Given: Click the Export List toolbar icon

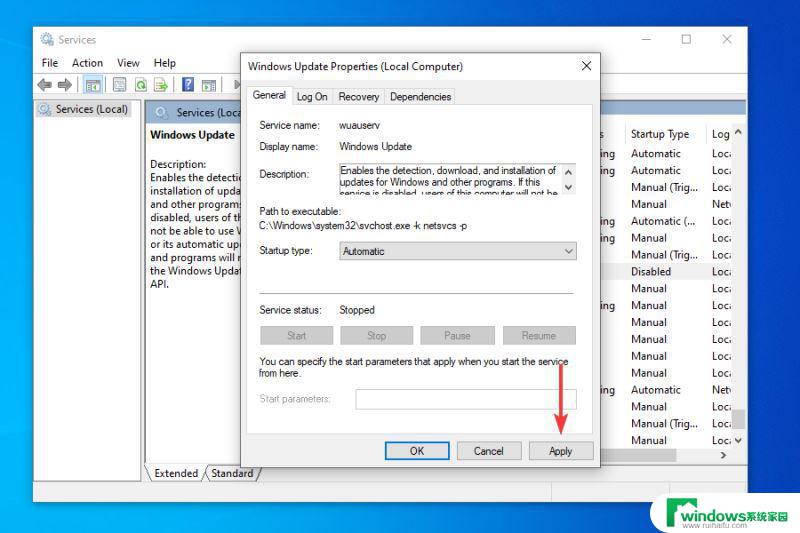Looking at the screenshot, I should (161, 85).
